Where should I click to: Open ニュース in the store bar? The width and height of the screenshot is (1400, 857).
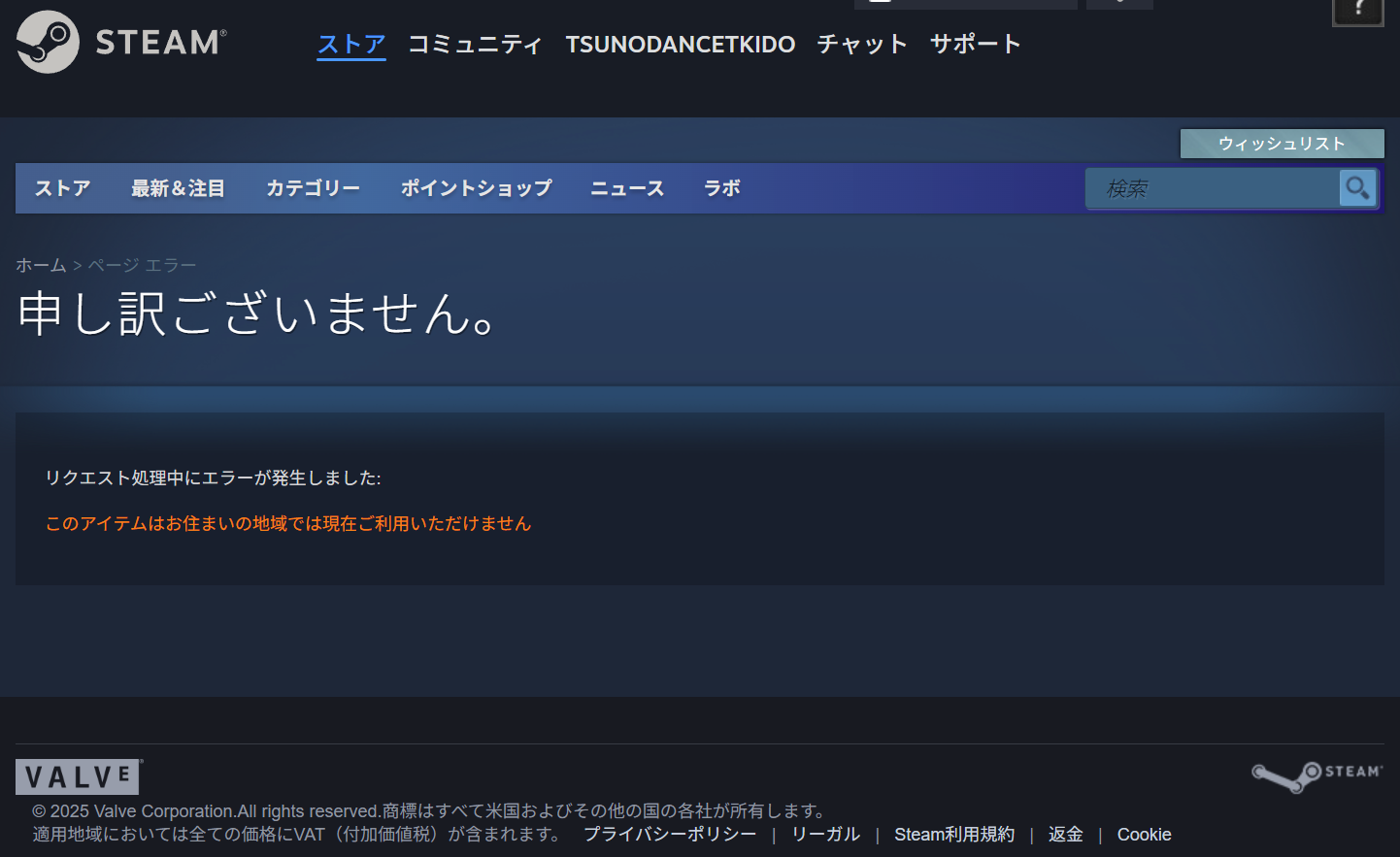[627, 188]
